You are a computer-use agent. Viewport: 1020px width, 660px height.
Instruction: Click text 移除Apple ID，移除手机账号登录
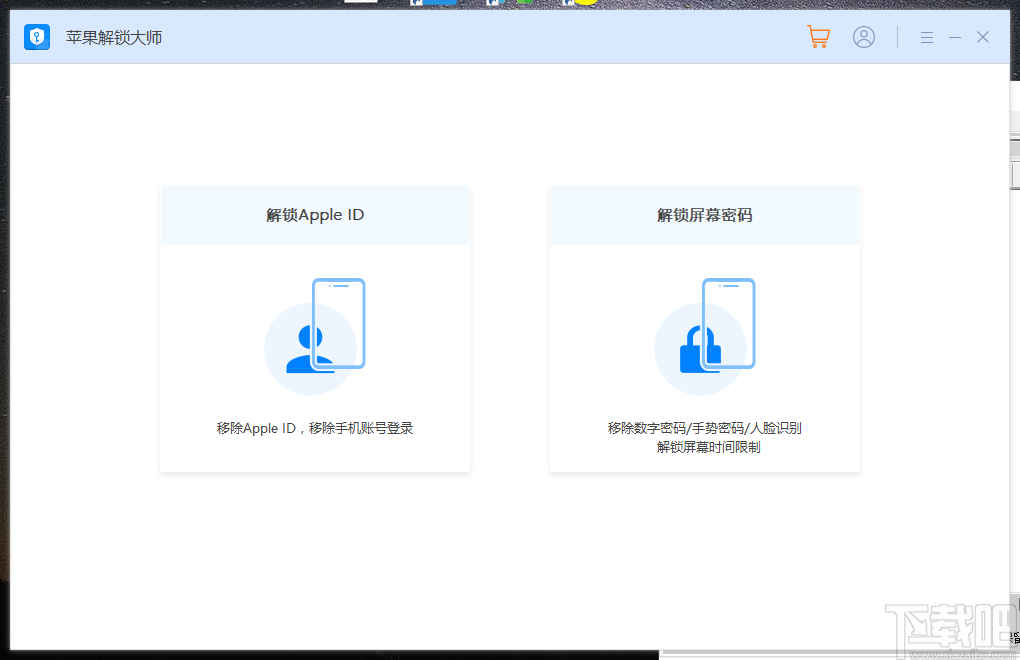(x=315, y=429)
